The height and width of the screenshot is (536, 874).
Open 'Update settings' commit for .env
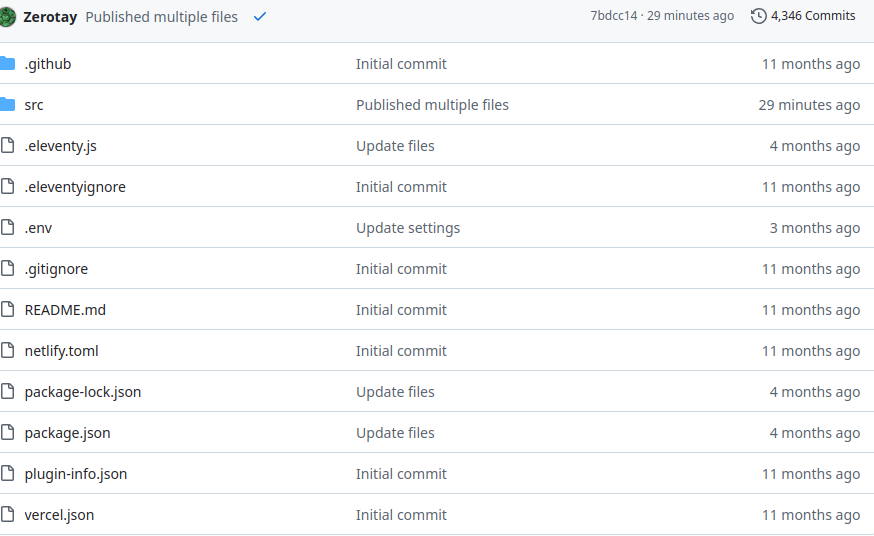coord(408,228)
